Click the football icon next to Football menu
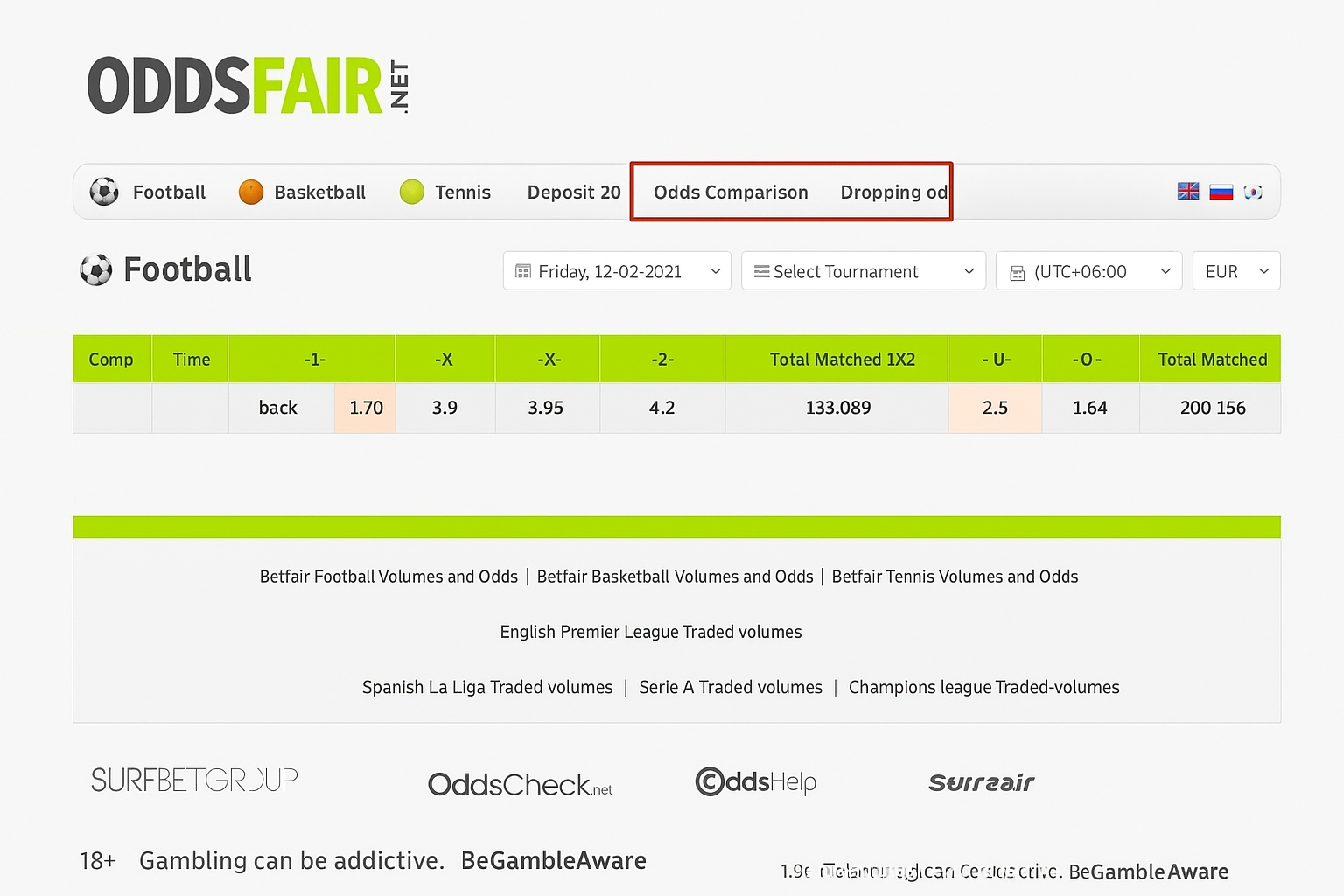 [103, 192]
